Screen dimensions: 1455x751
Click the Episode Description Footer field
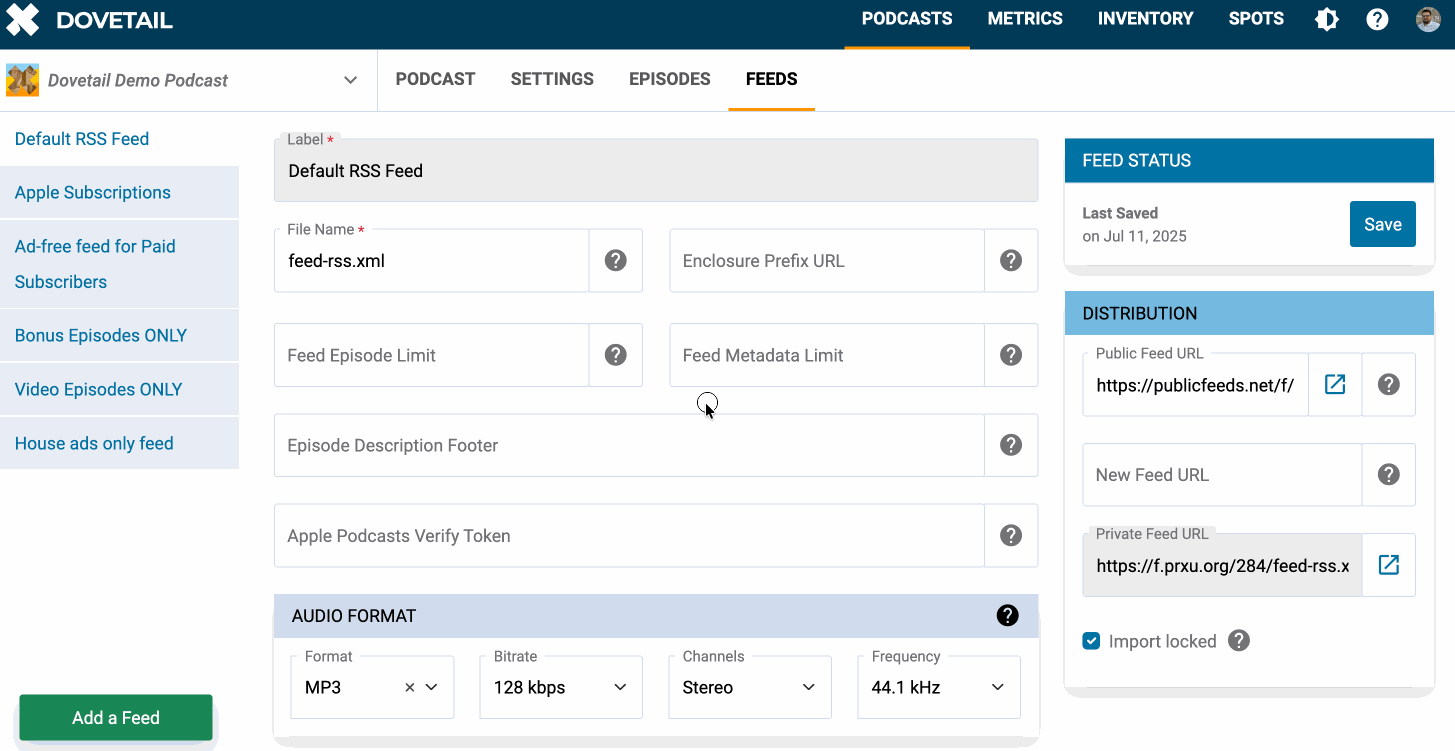[x=628, y=445]
